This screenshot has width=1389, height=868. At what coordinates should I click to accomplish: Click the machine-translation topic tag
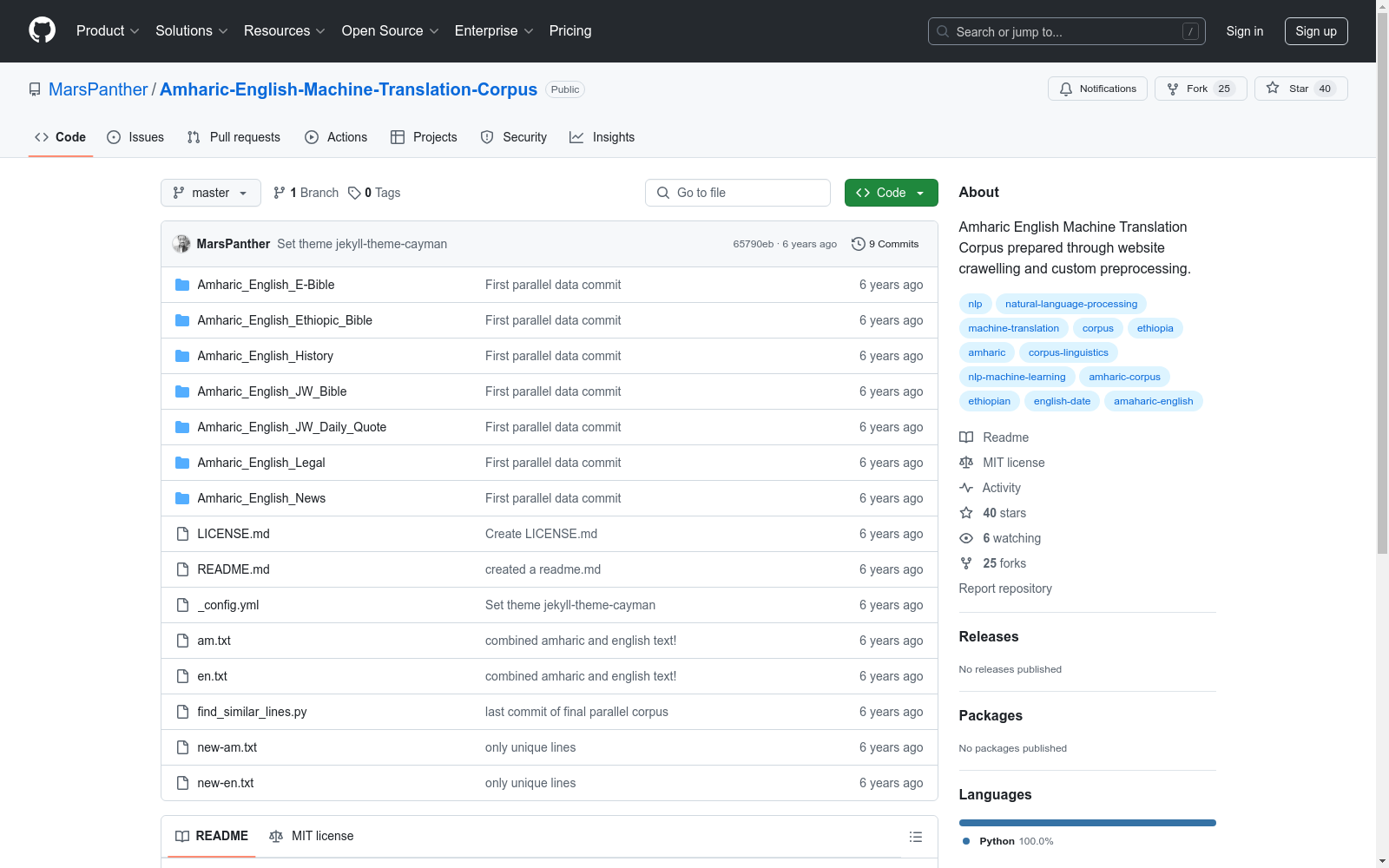(x=1014, y=328)
